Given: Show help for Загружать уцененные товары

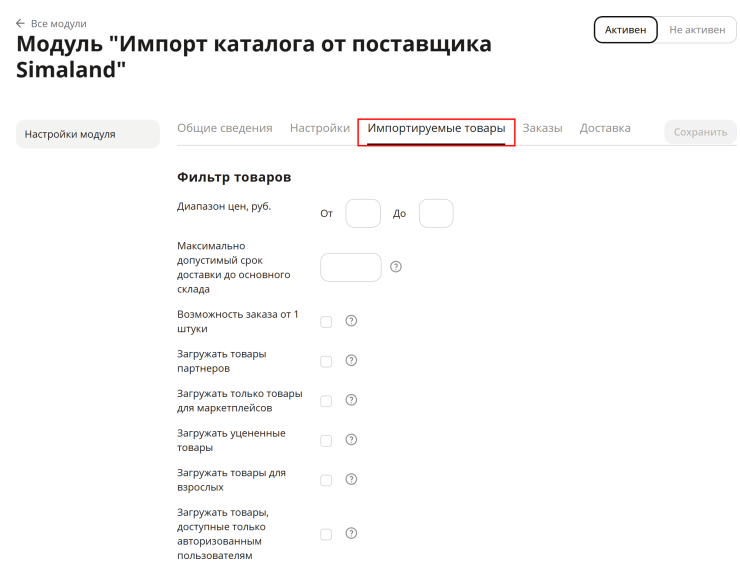Looking at the screenshot, I should pyautogui.click(x=351, y=440).
